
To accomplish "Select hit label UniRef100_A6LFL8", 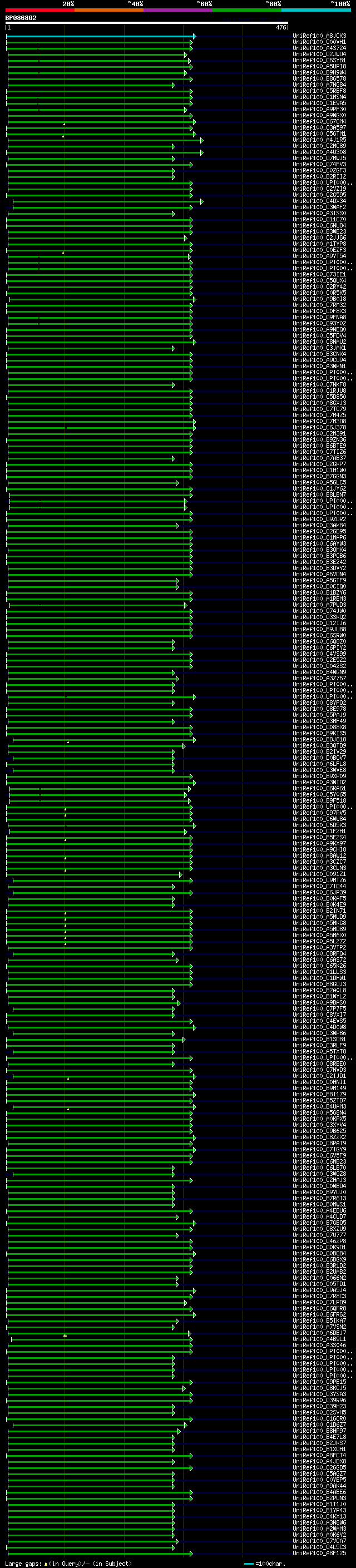I will (319, 764).
